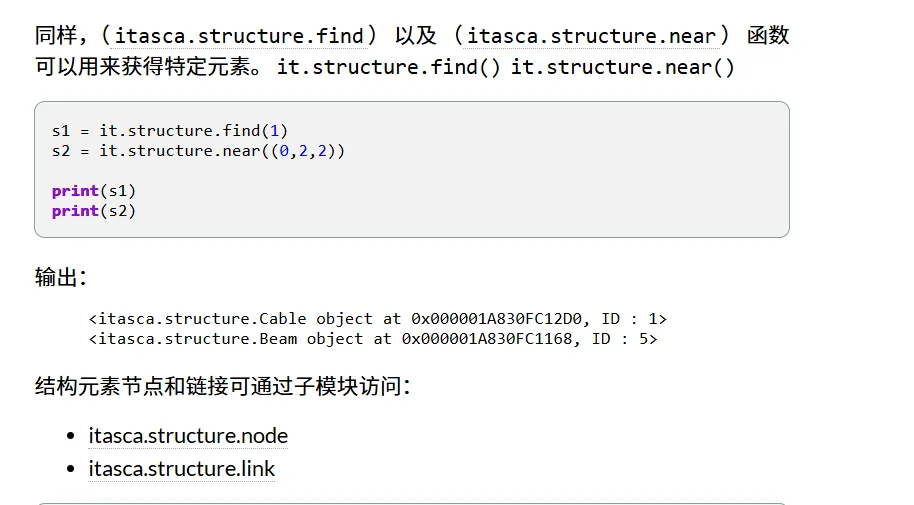Click the Beam object output line

point(373,339)
